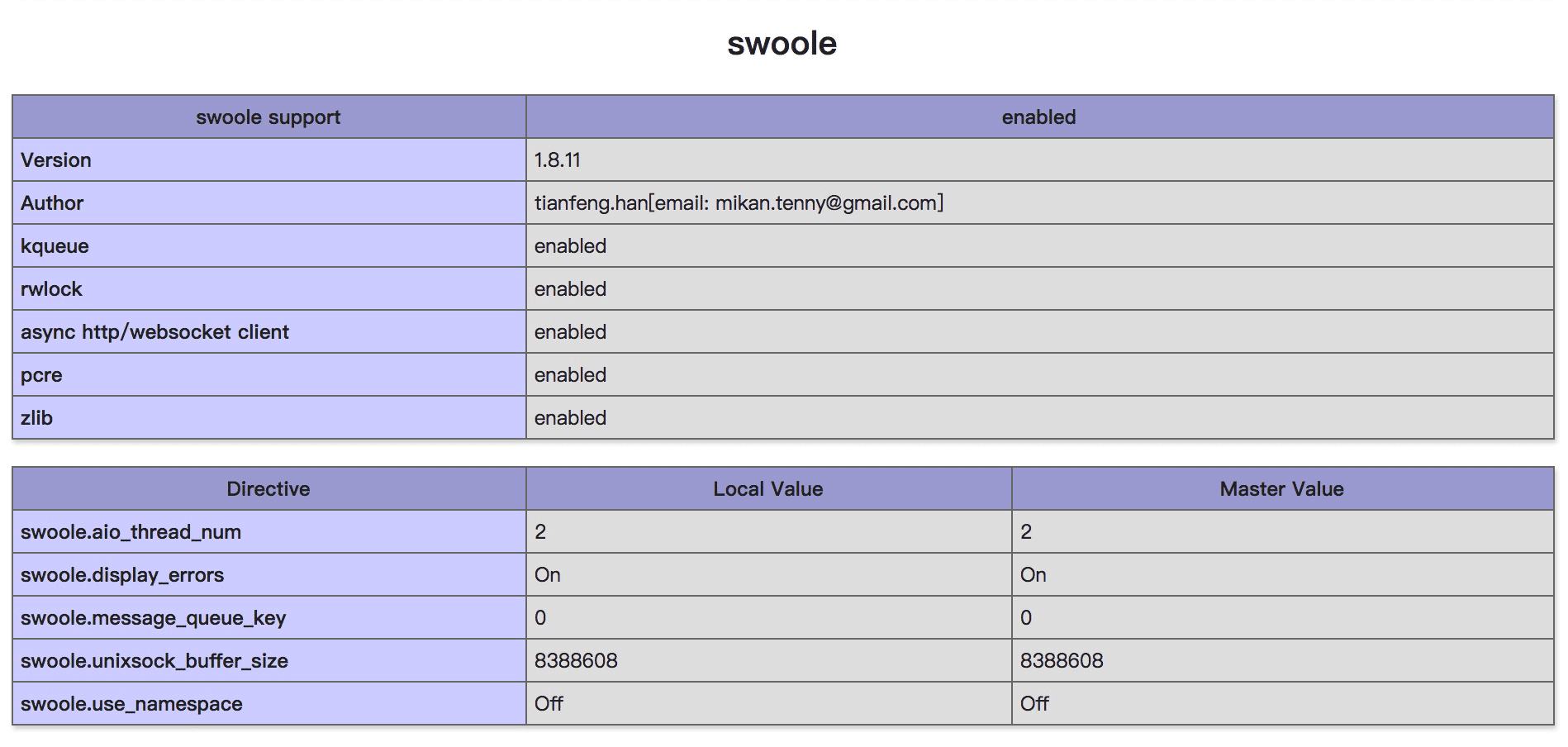
Task: Select the Version value 1.8.11
Action: [558, 160]
